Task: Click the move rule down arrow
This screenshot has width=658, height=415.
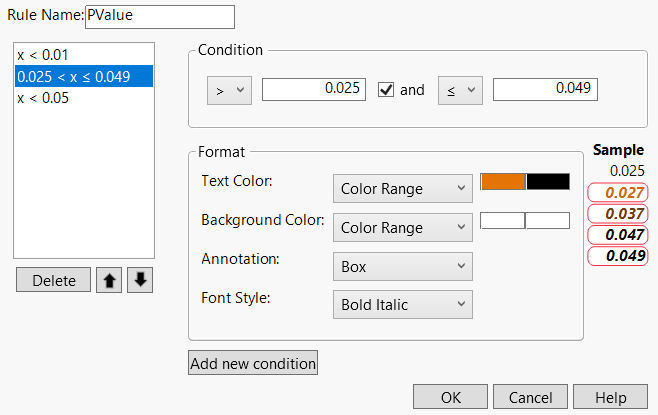Action: [x=140, y=280]
